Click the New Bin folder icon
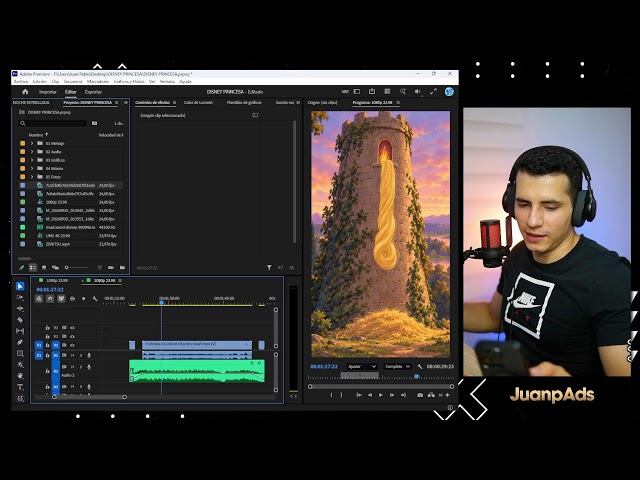 [x=122, y=267]
